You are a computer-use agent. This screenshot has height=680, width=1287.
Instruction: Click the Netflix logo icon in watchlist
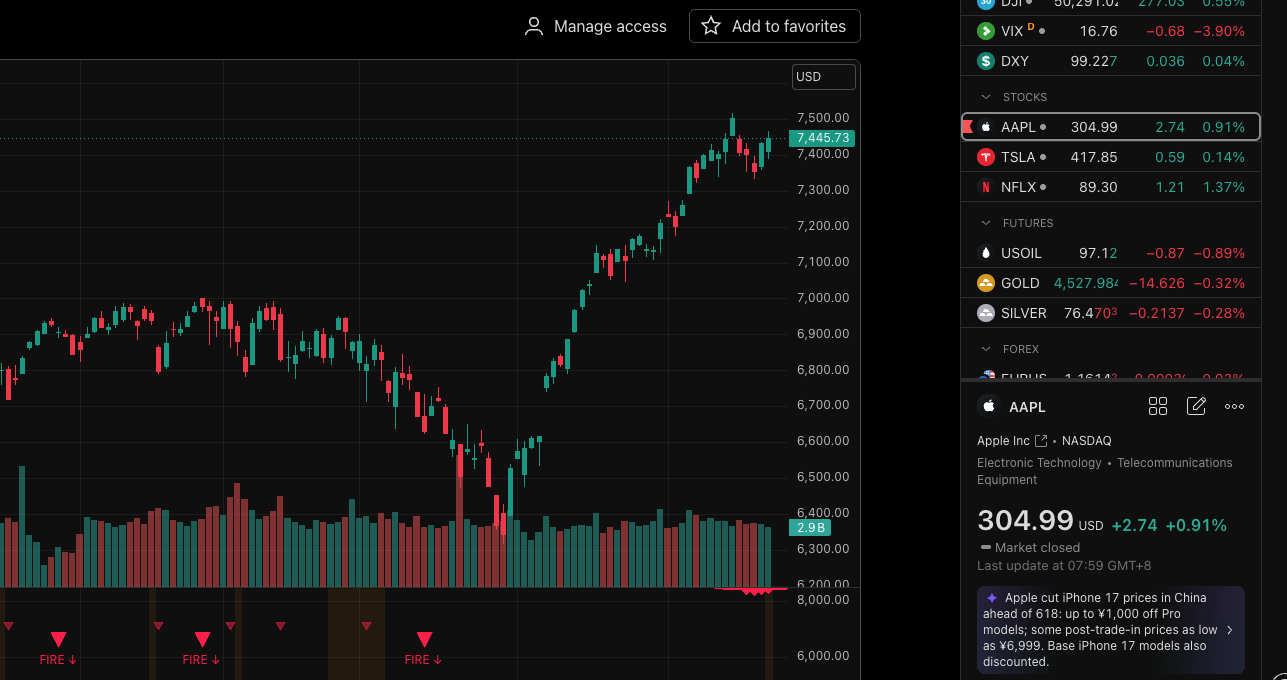985,187
